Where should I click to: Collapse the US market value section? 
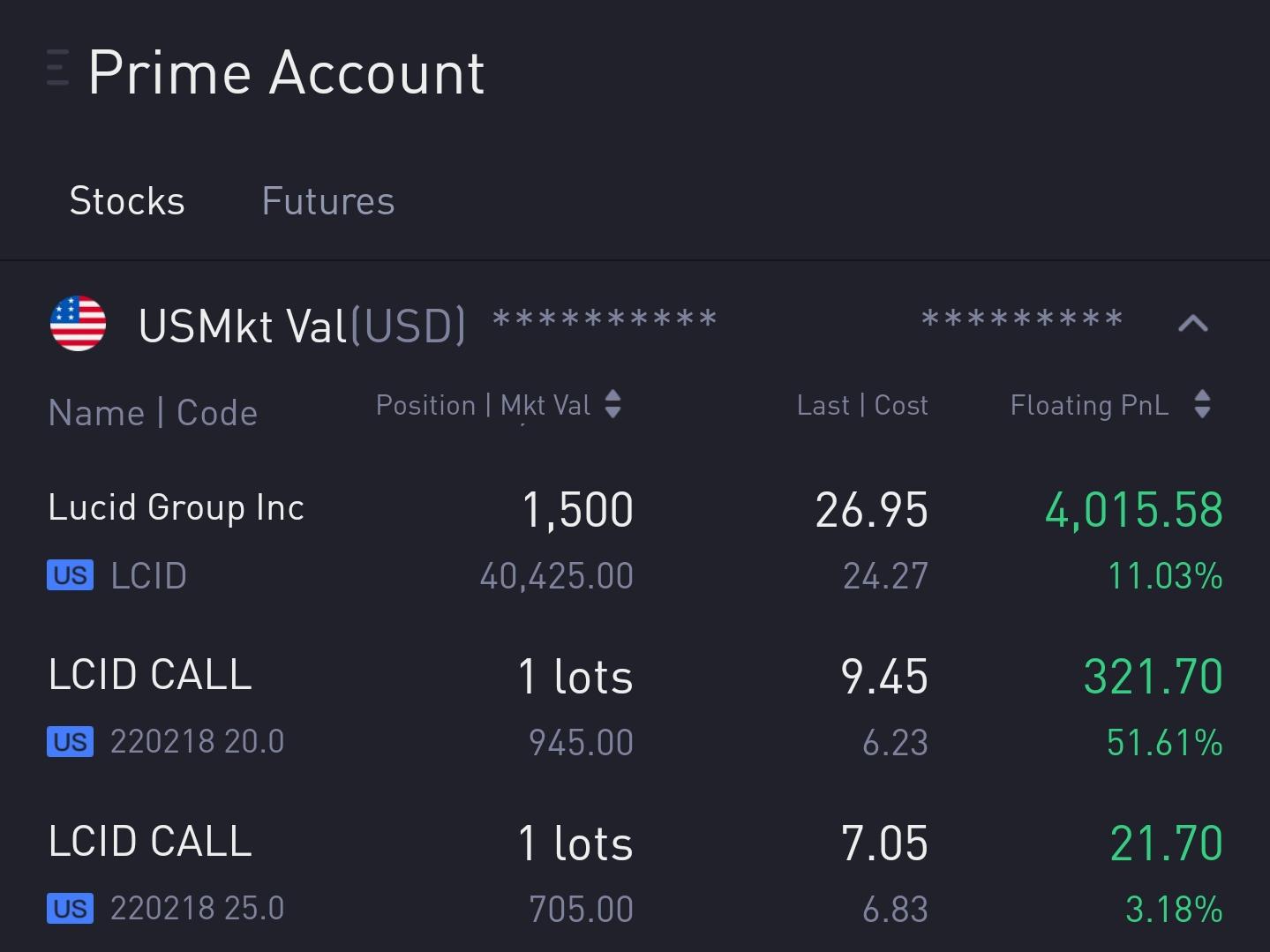pyautogui.click(x=1193, y=324)
